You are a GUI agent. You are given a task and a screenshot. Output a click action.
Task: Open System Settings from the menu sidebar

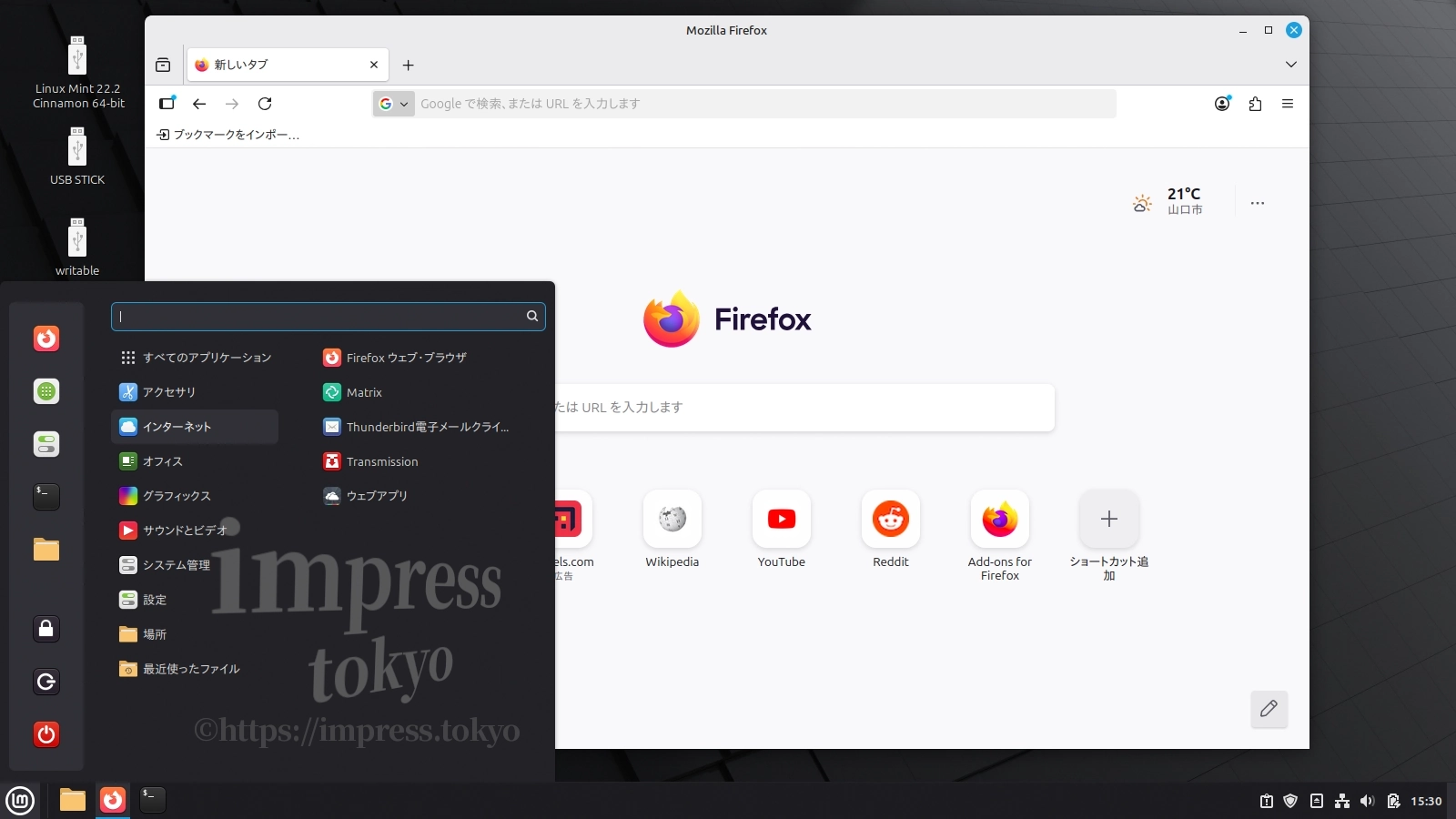coord(46,444)
